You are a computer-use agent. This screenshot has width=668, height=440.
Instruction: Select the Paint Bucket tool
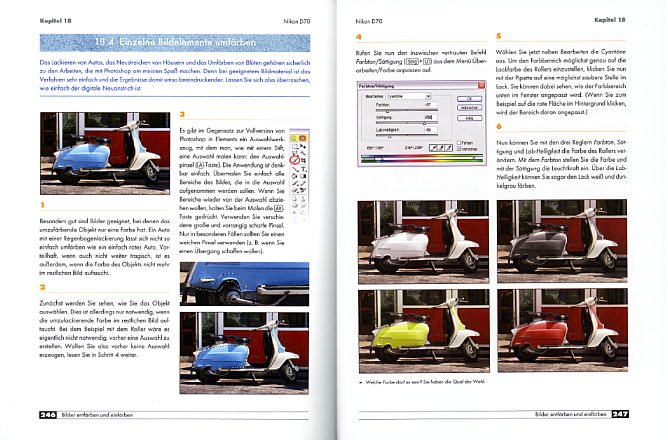pos(294,176)
